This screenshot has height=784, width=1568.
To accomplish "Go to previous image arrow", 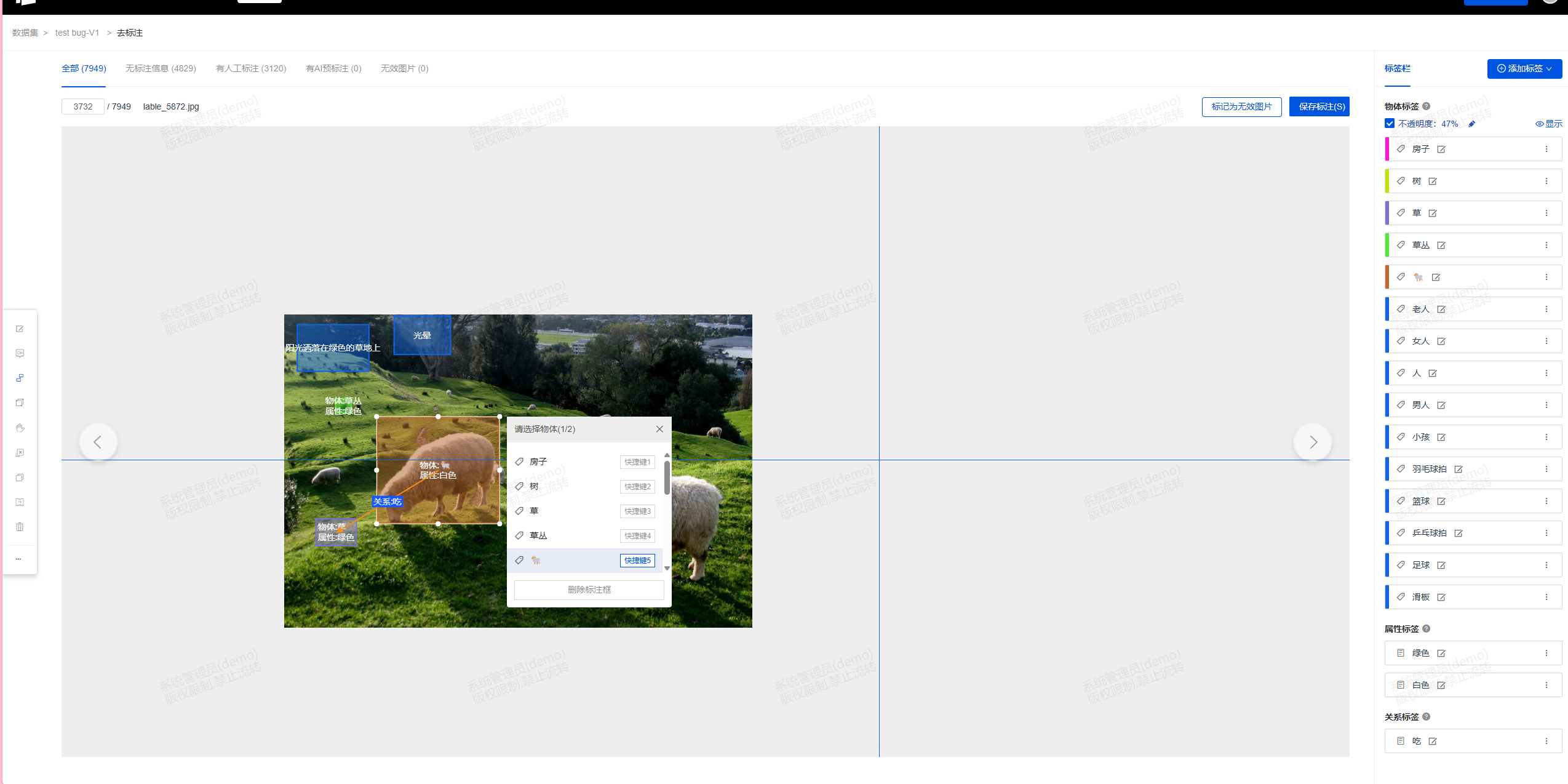I will (x=98, y=442).
